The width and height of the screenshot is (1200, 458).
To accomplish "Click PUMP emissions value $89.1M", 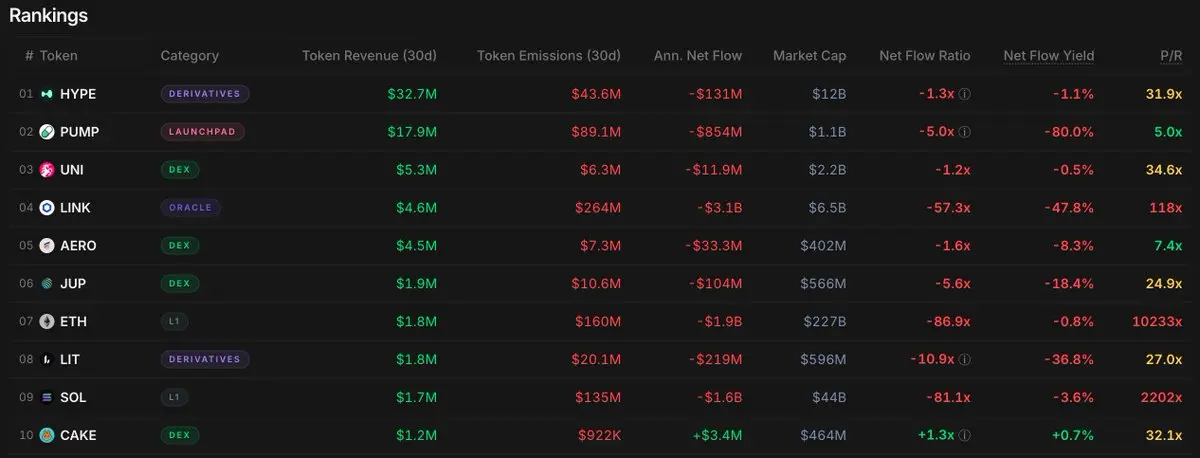I will click(596, 132).
